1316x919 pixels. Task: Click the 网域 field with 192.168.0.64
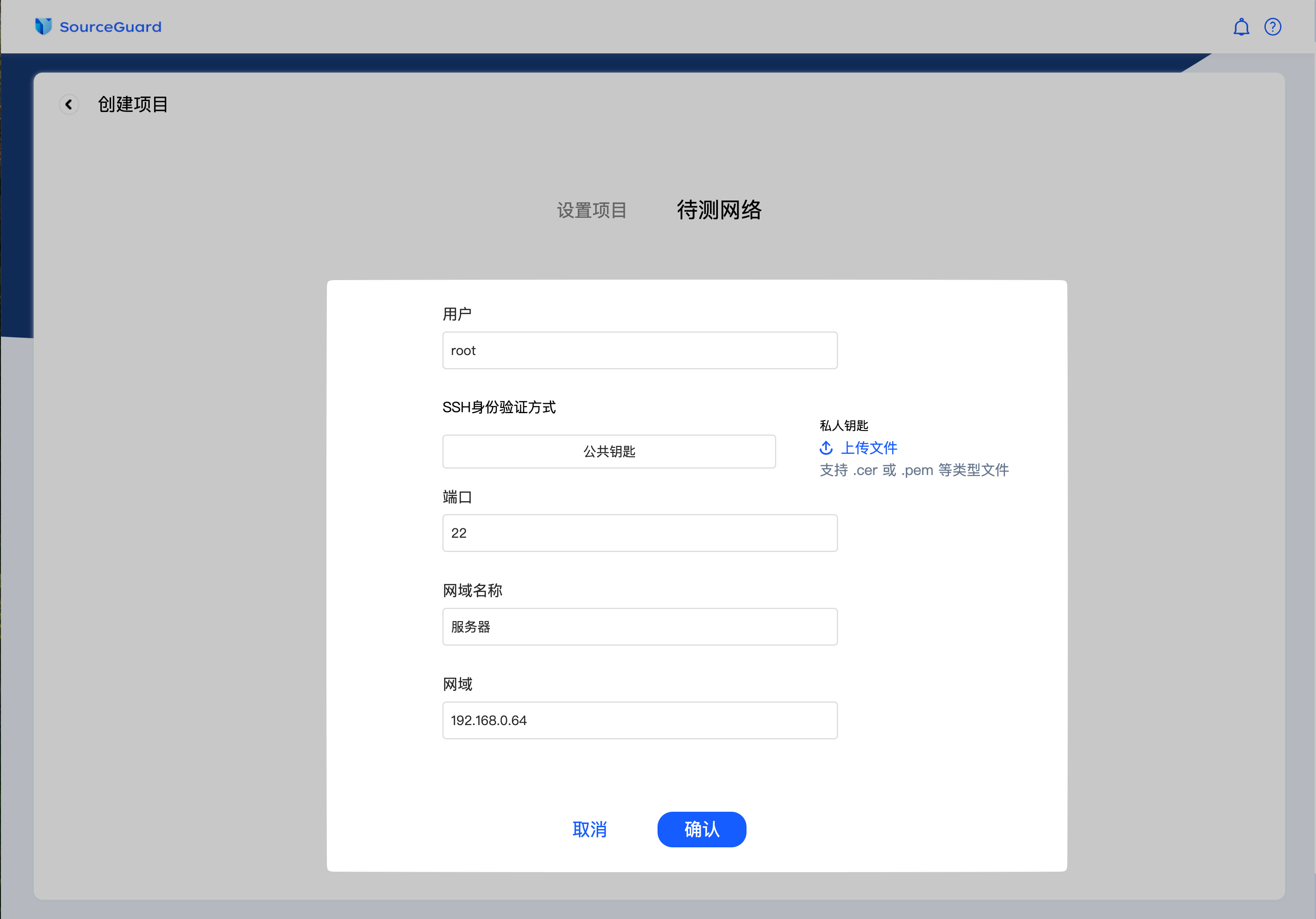click(640, 720)
